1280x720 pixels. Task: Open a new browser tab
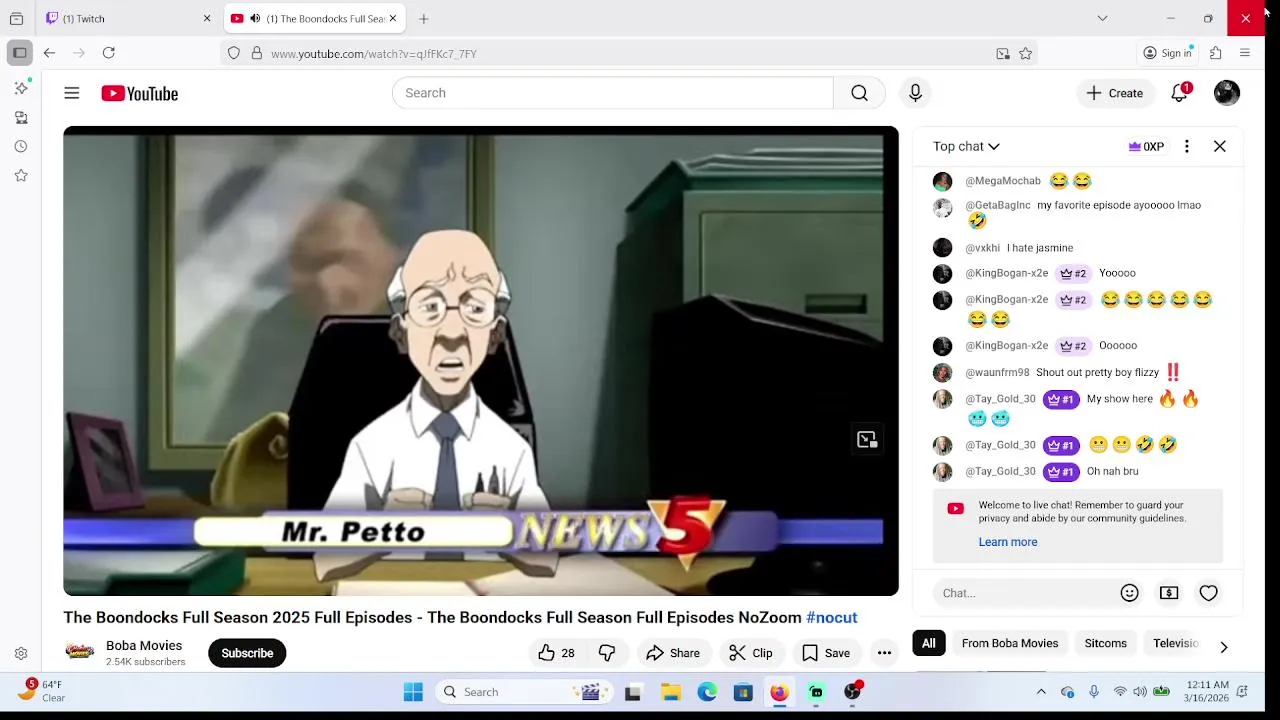(424, 18)
